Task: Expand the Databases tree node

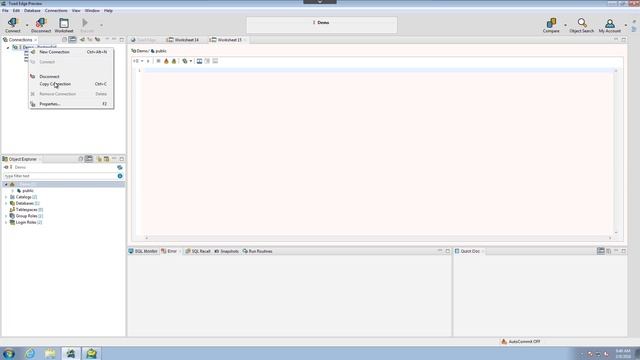Action: coord(6,203)
